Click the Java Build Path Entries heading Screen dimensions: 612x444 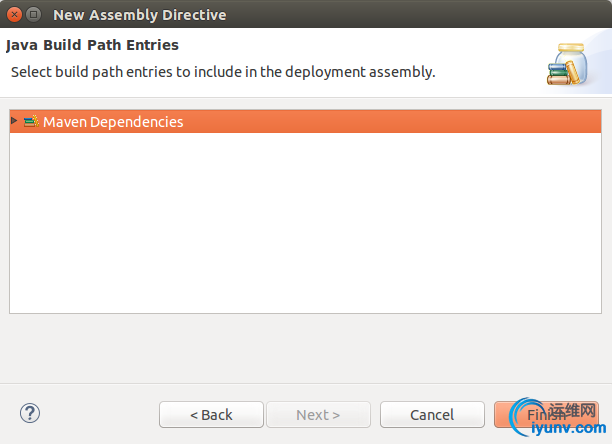(92, 45)
